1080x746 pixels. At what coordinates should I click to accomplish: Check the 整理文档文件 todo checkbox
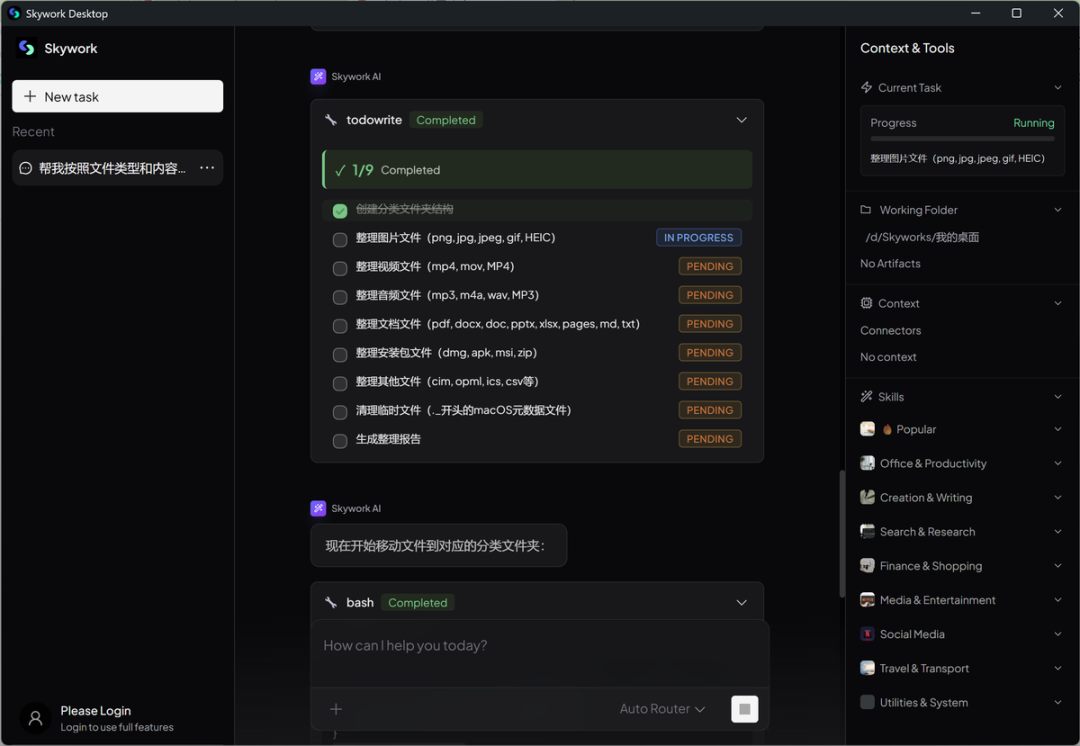[340, 326]
